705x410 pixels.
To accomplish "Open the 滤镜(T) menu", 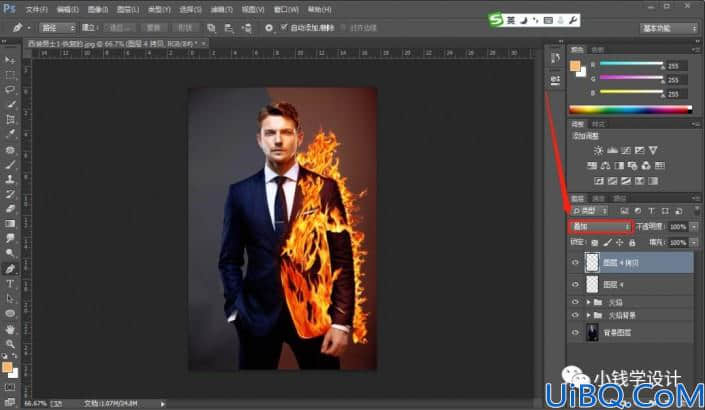I will (x=222, y=9).
